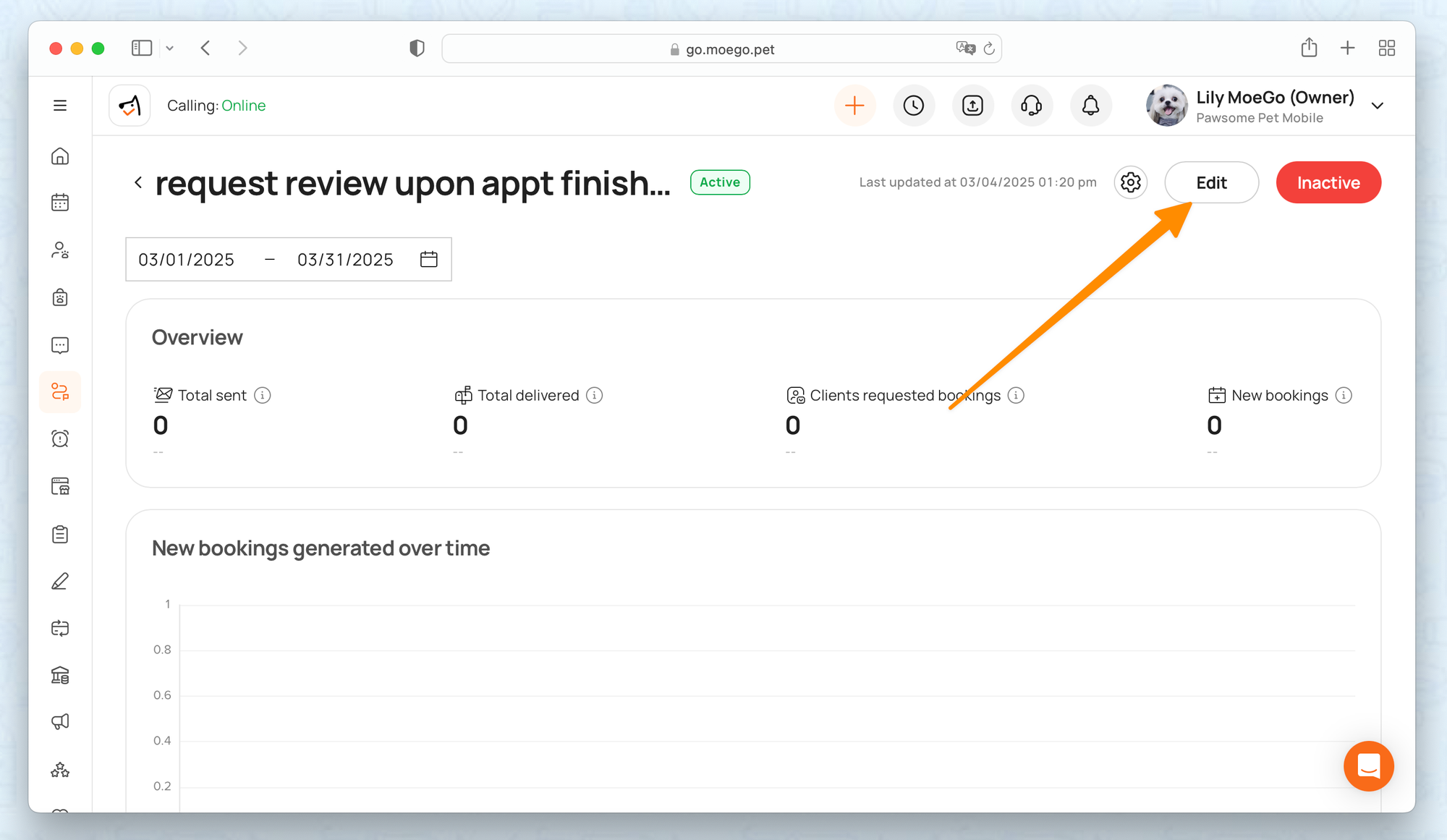The width and height of the screenshot is (1447, 840).
Task: Open the automation settings gear icon
Action: click(1131, 182)
